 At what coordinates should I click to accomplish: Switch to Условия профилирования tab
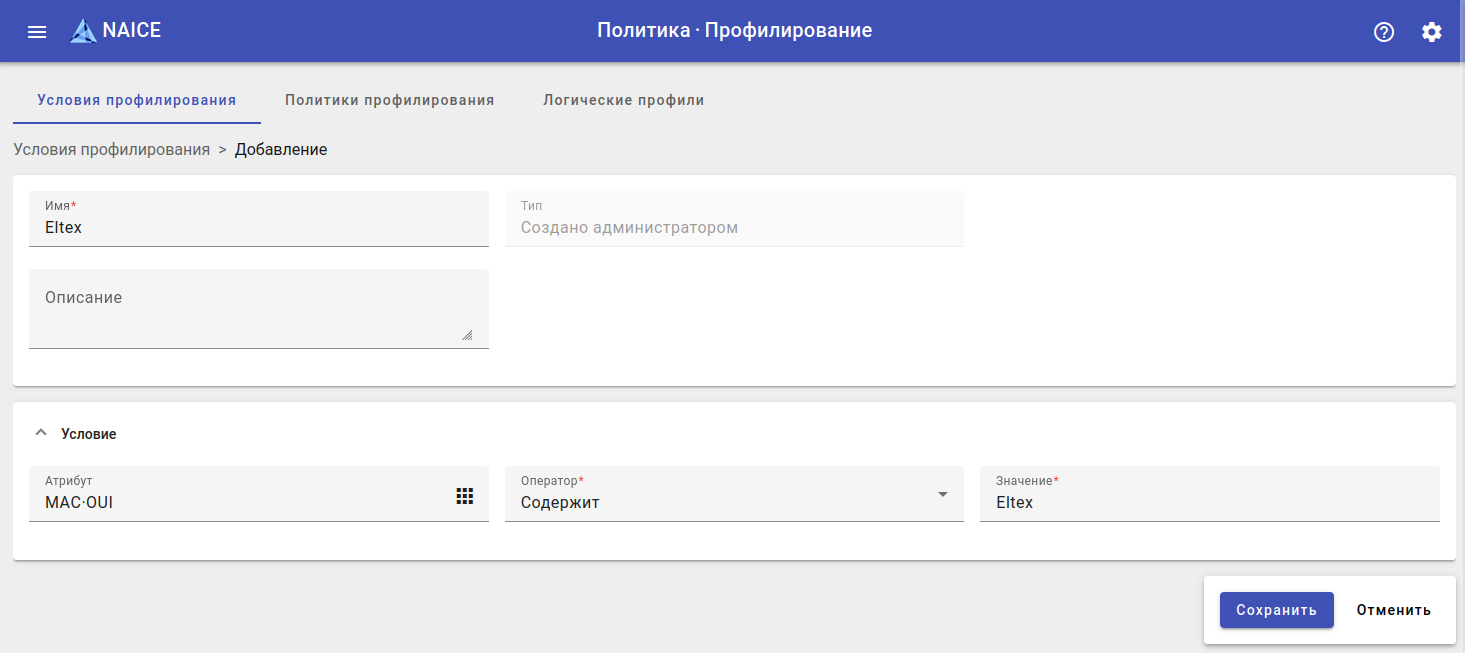pos(136,100)
